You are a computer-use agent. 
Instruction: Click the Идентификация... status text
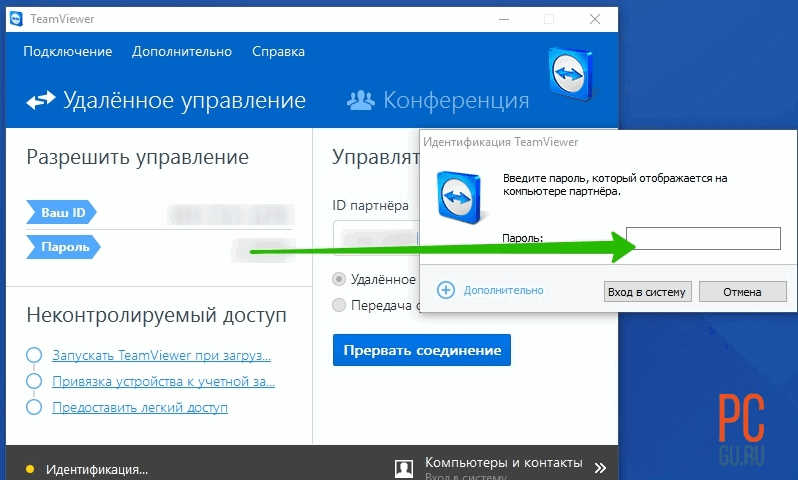click(x=97, y=469)
